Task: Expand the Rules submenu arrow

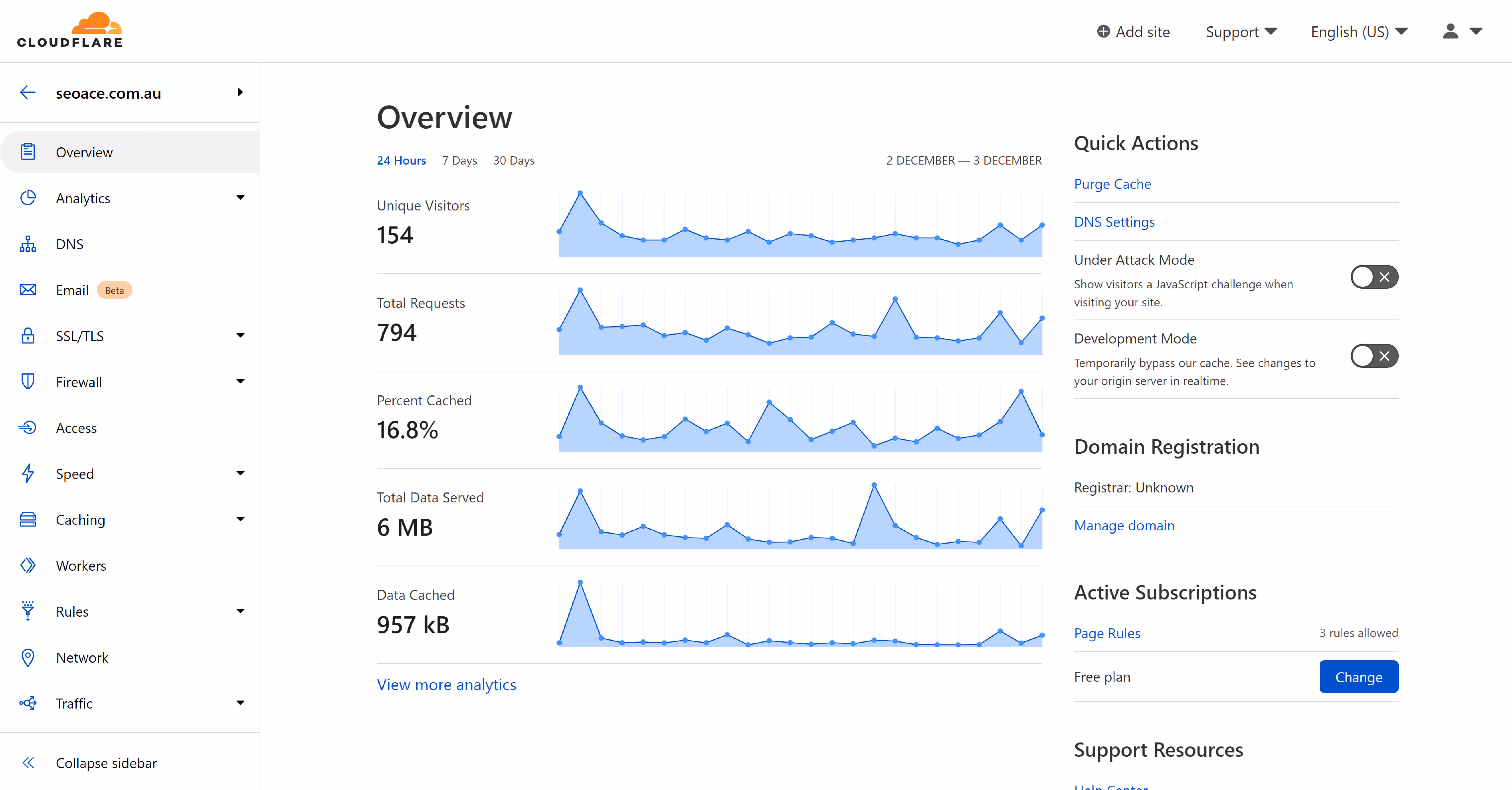Action: (x=240, y=611)
